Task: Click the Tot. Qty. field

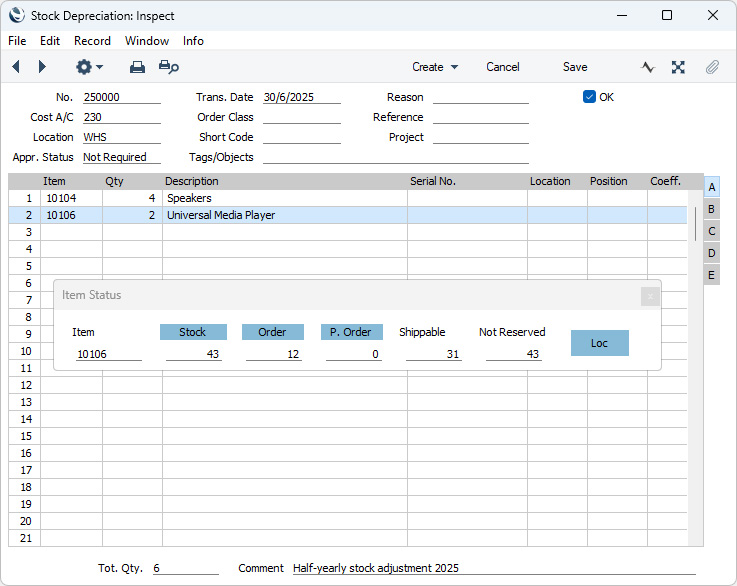Action: coord(186,568)
